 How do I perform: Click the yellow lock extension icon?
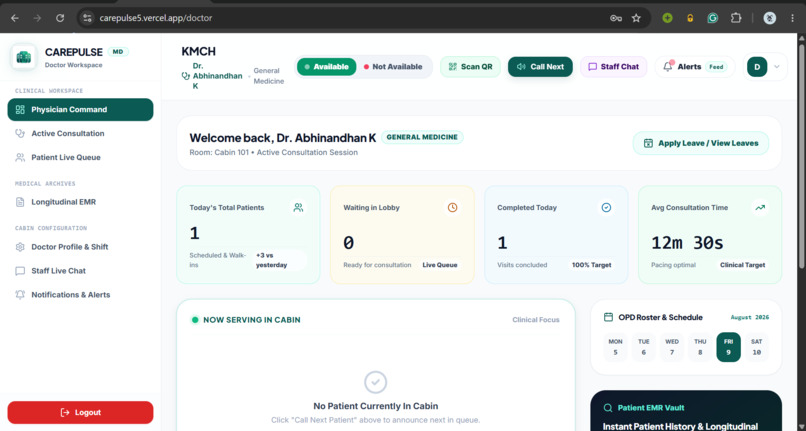(x=690, y=18)
